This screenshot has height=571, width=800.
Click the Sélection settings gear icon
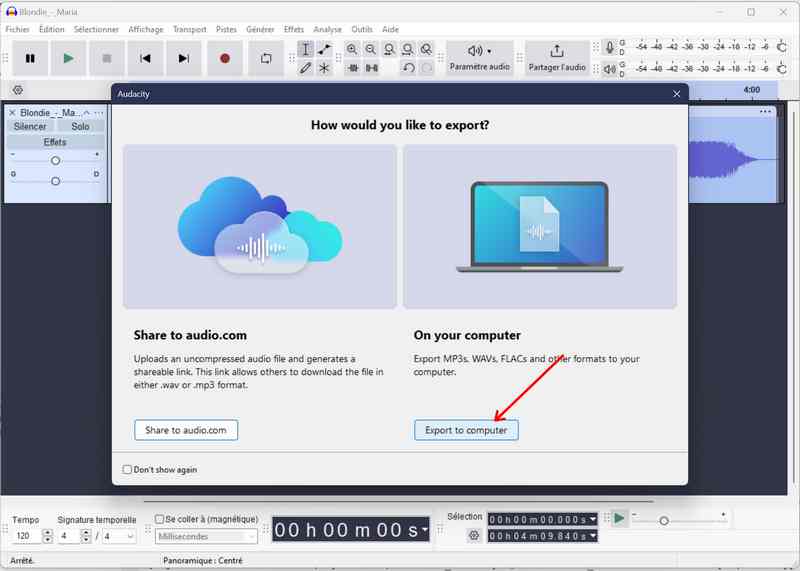[474, 536]
